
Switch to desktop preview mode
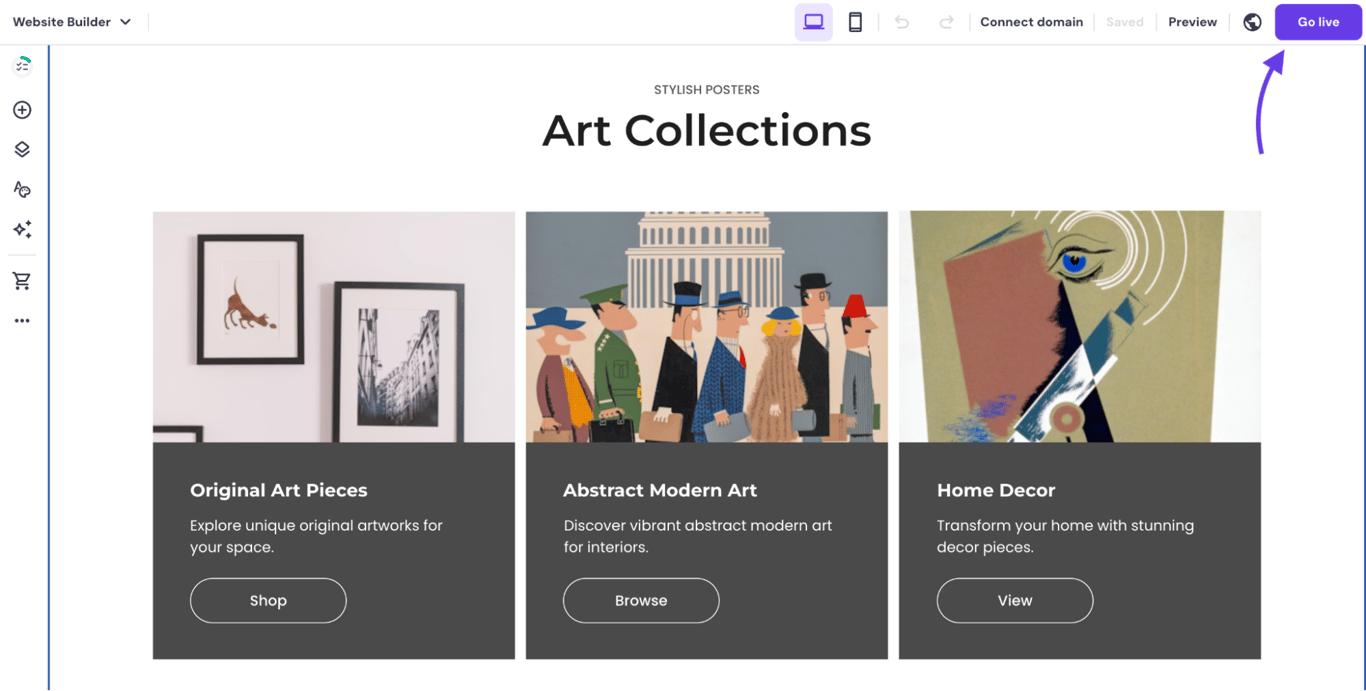[x=813, y=21]
